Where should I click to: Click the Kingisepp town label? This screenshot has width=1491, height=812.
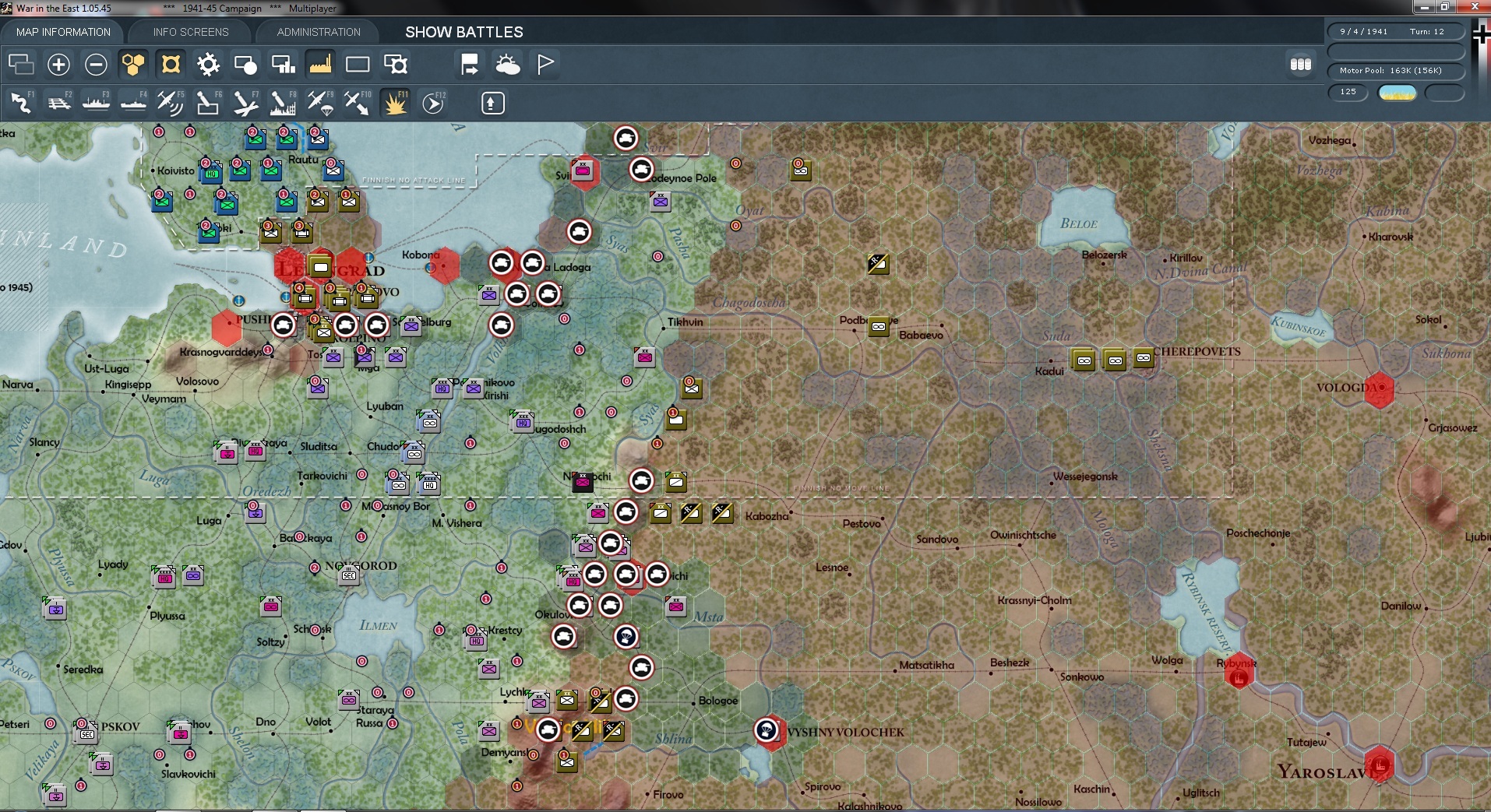tap(128, 385)
